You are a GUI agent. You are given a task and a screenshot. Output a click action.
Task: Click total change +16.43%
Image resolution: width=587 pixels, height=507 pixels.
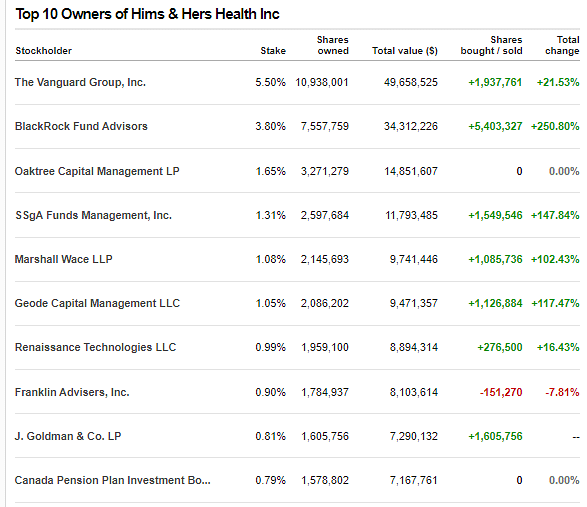pos(558,347)
